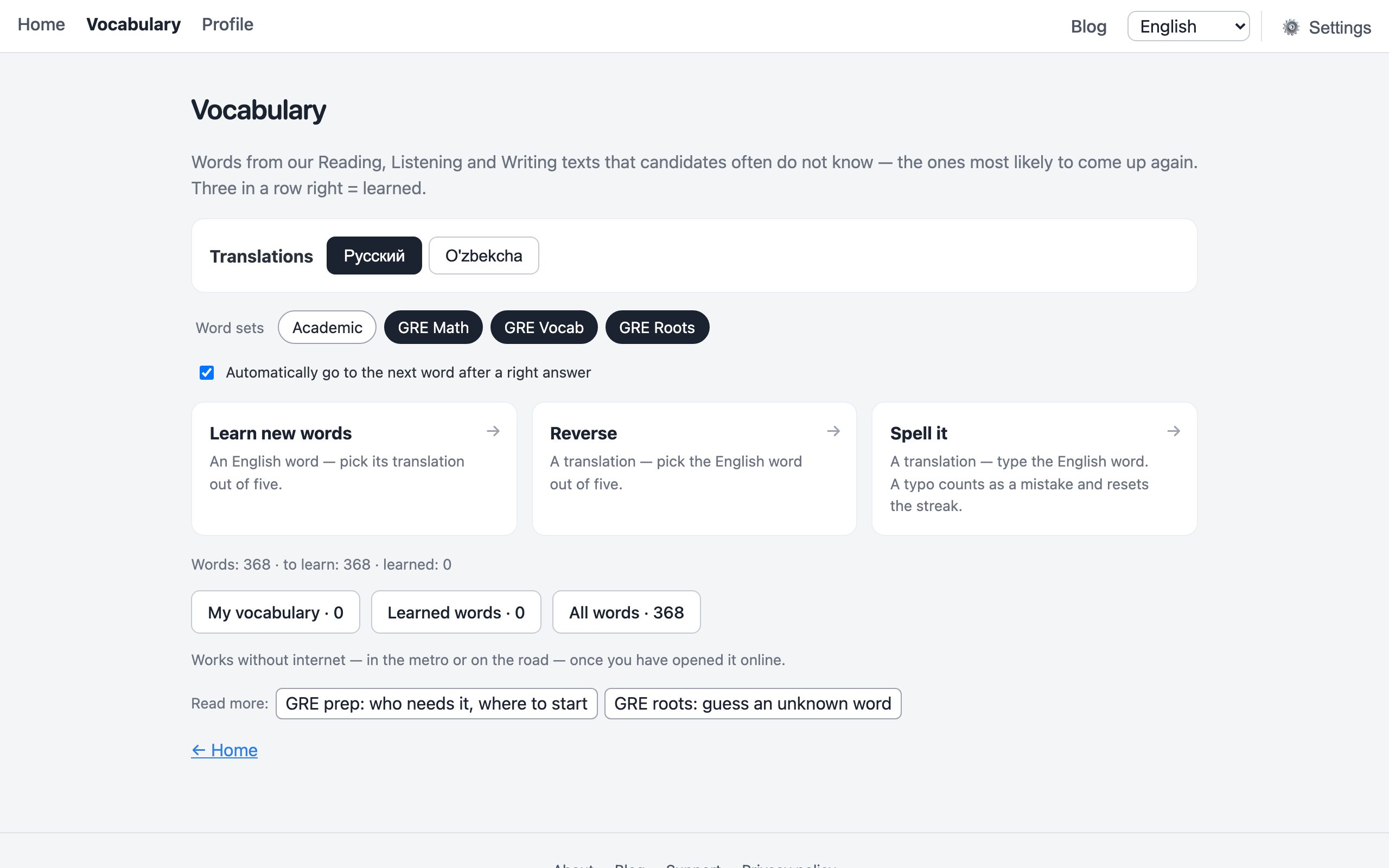Uncheck auto-advance to next word checkbox

point(207,373)
